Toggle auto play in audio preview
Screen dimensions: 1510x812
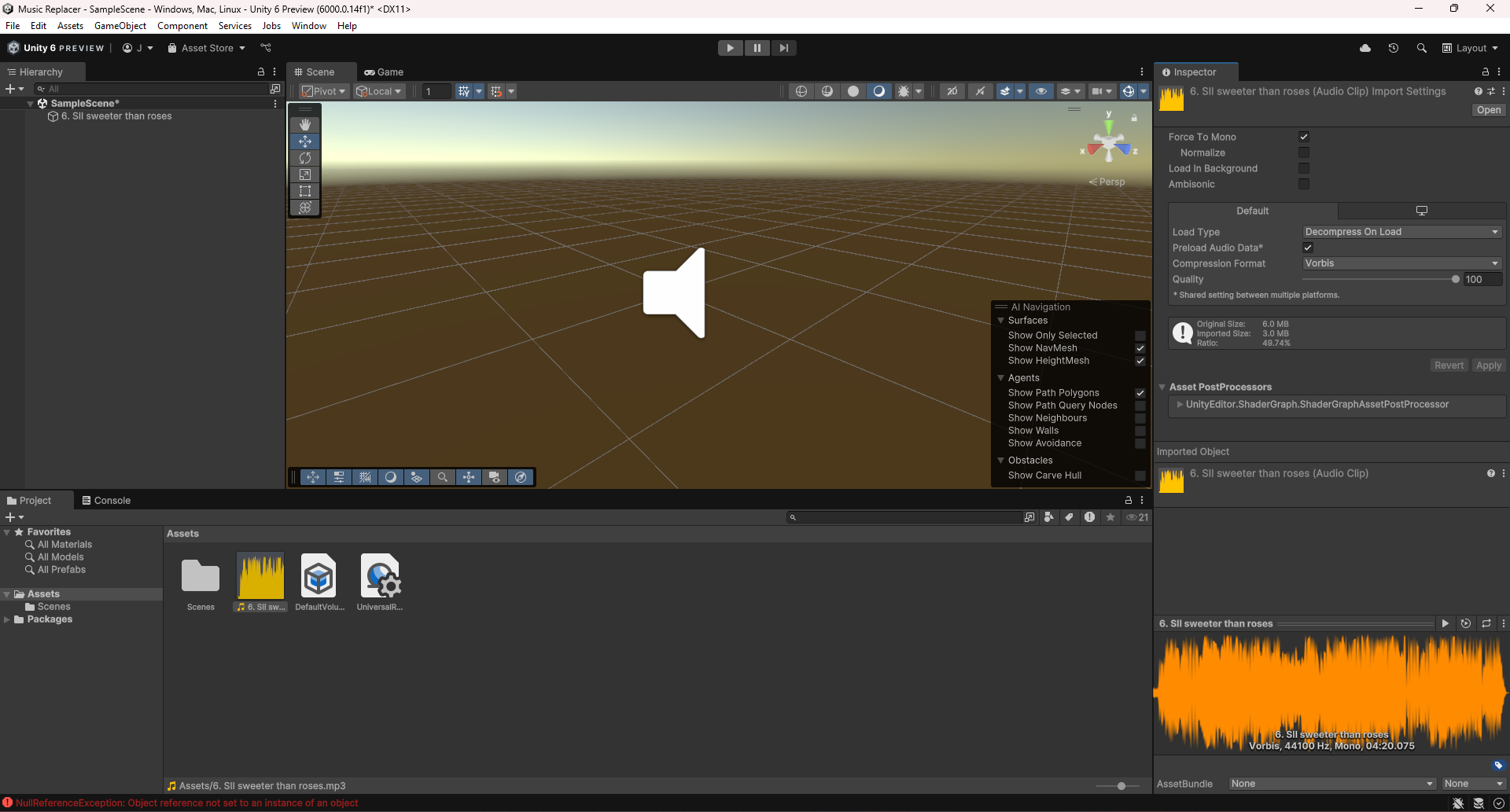1466,623
